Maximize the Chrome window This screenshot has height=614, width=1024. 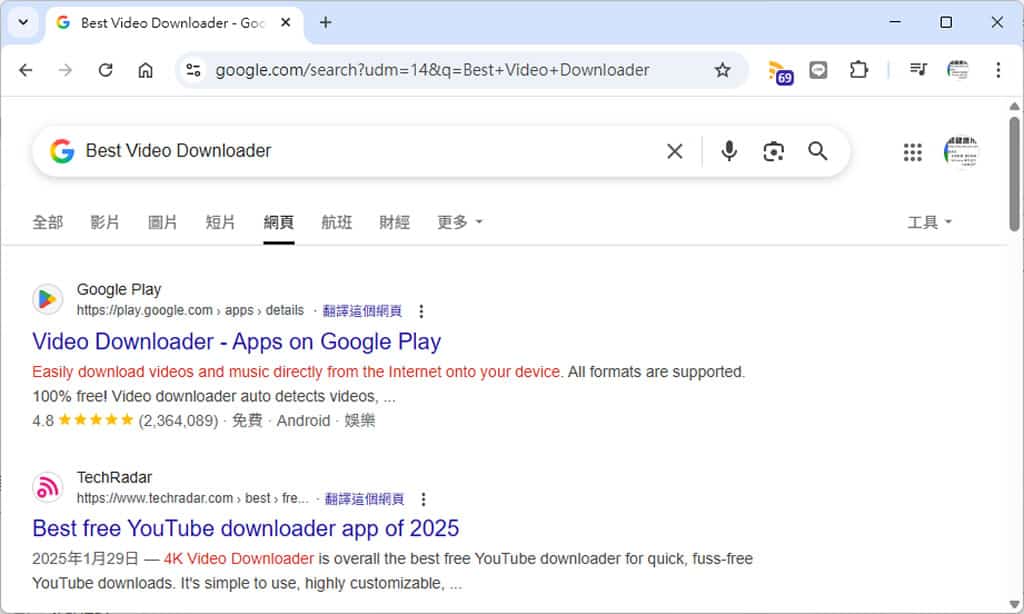[x=946, y=22]
